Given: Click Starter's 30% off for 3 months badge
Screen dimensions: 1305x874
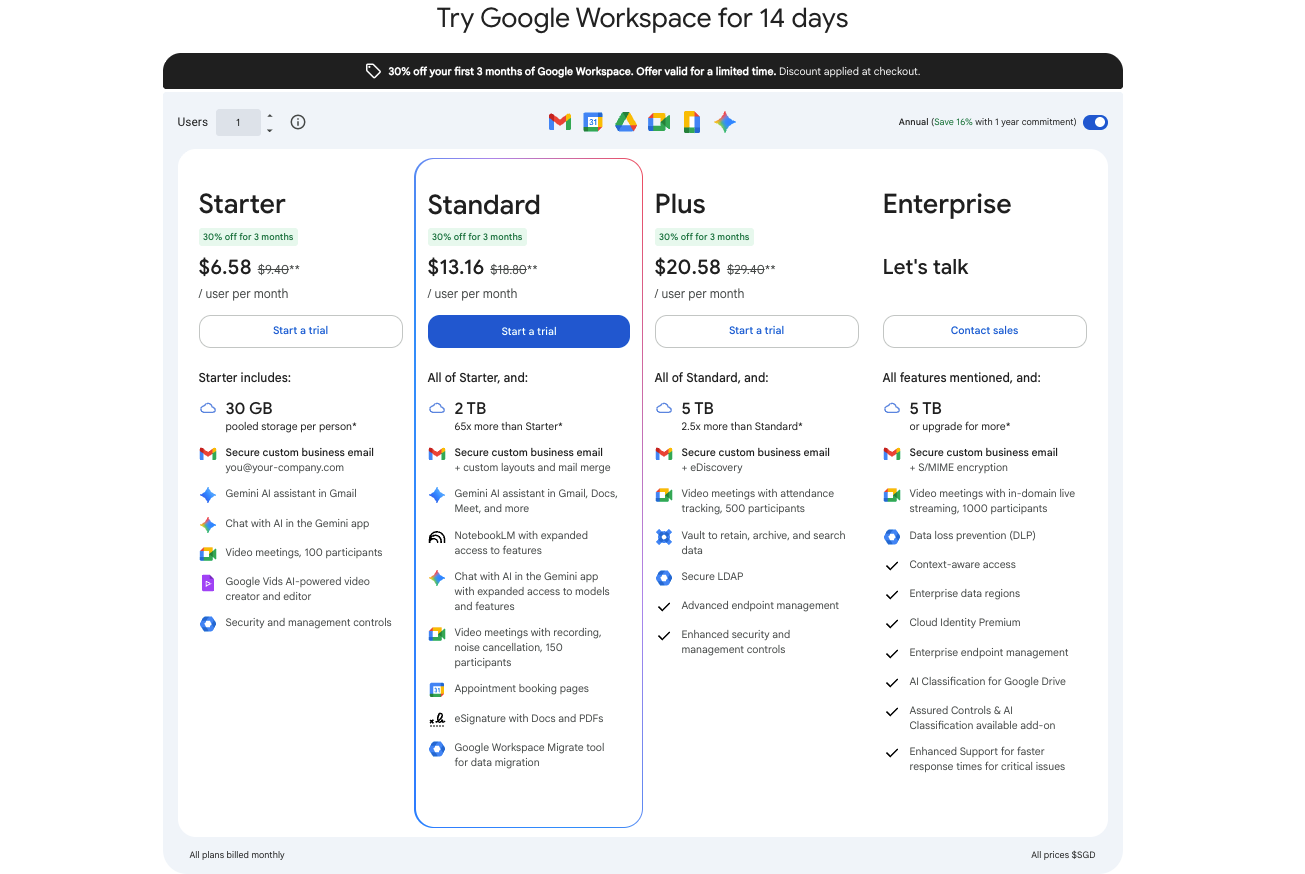Looking at the screenshot, I should pos(248,237).
